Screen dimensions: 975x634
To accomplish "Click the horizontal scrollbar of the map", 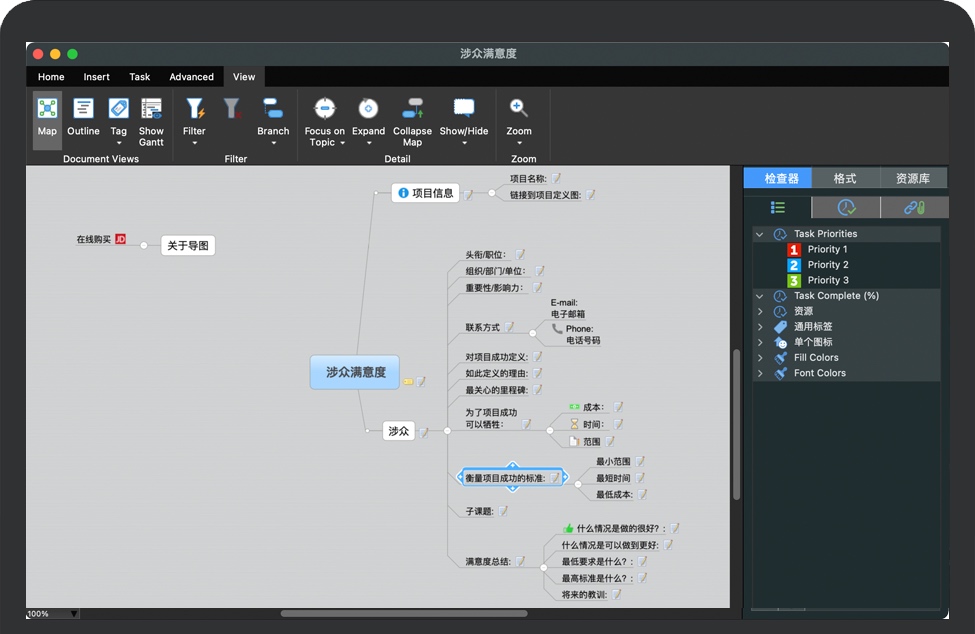I will [x=400, y=613].
